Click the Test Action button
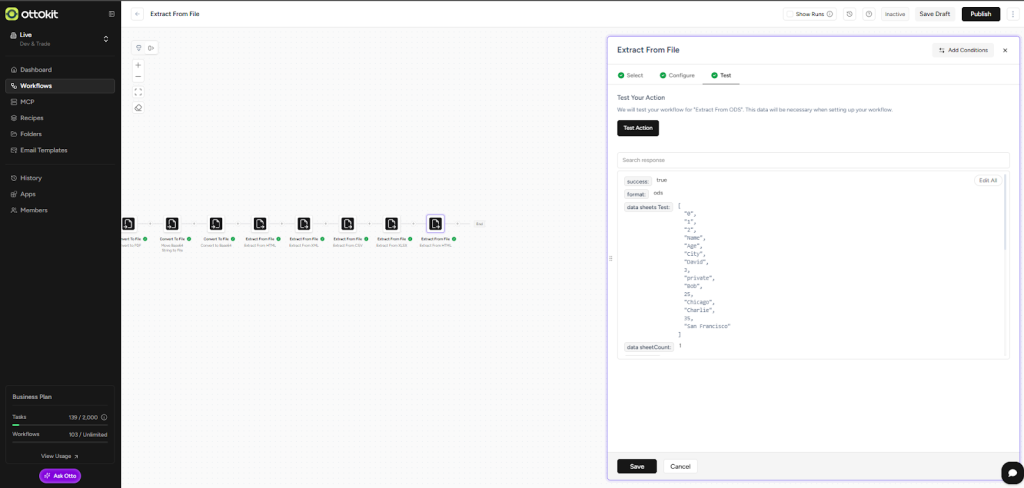Viewport: 1024px width, 488px height. click(638, 128)
